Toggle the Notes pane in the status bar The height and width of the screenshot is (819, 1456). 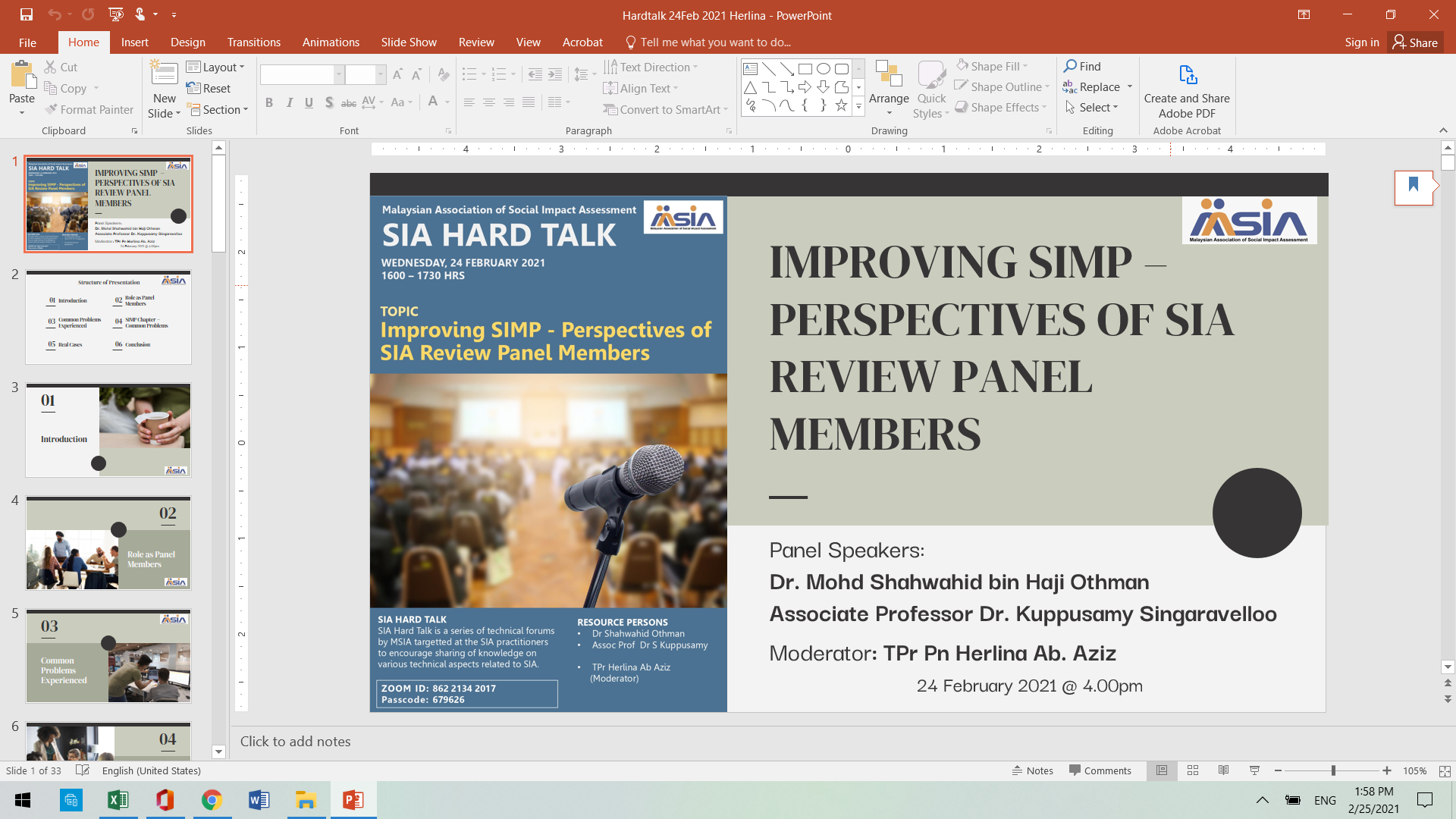[1033, 770]
